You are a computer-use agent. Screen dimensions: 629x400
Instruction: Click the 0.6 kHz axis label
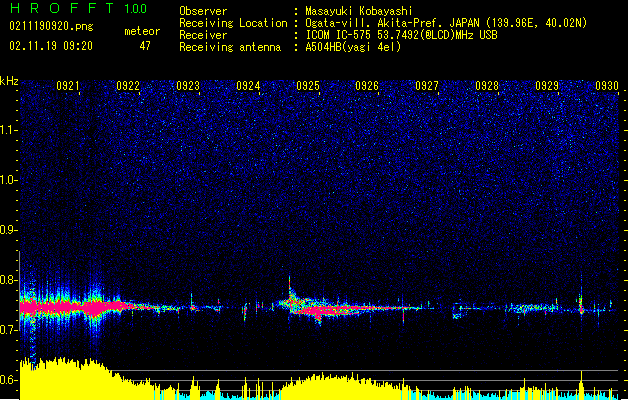(9, 380)
